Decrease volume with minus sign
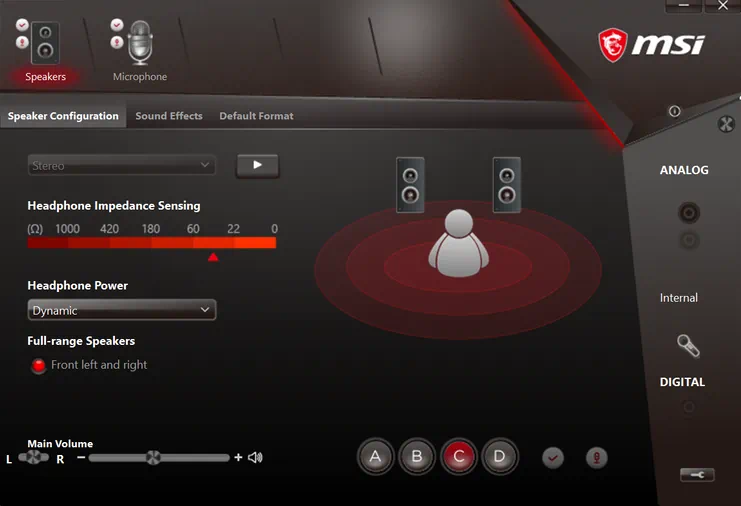 point(81,457)
